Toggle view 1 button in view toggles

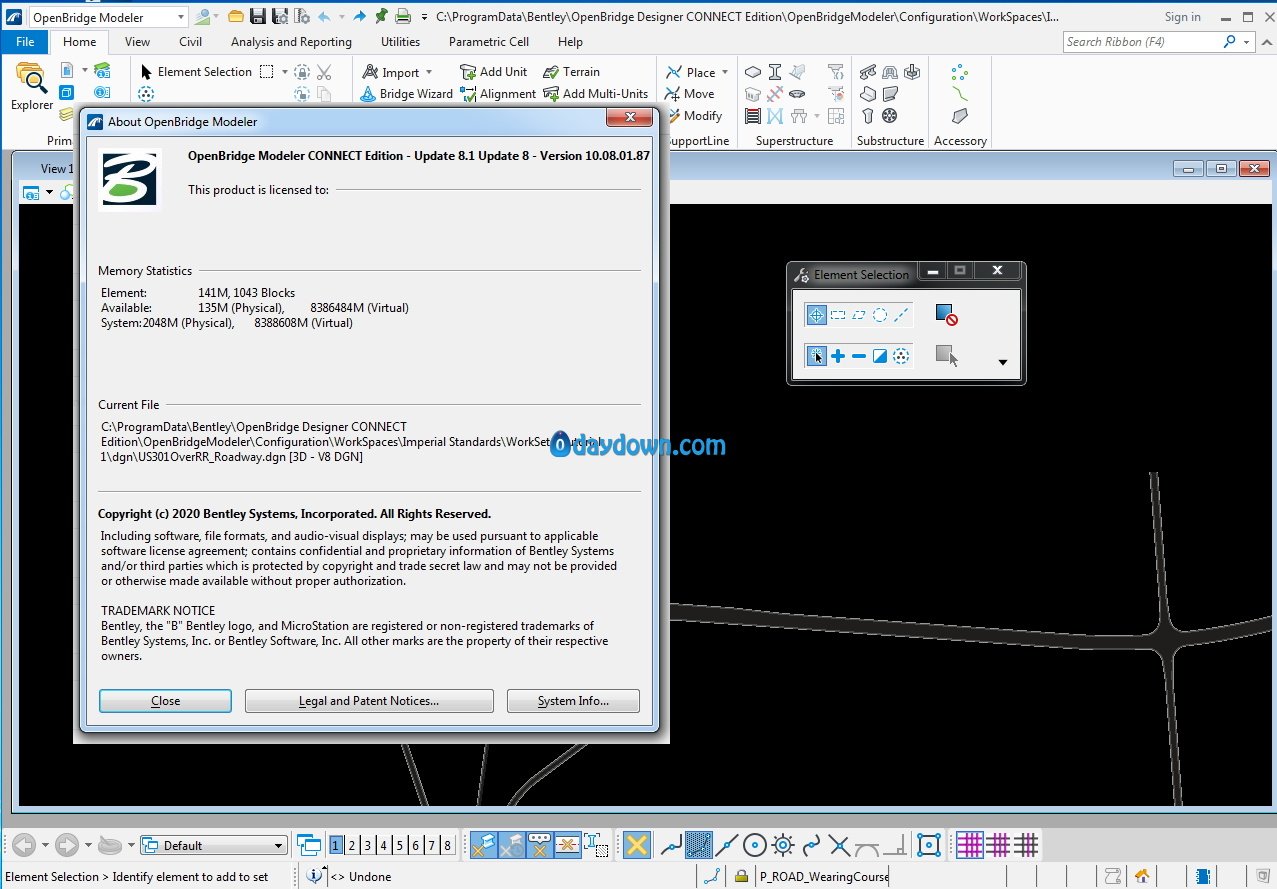(x=336, y=845)
